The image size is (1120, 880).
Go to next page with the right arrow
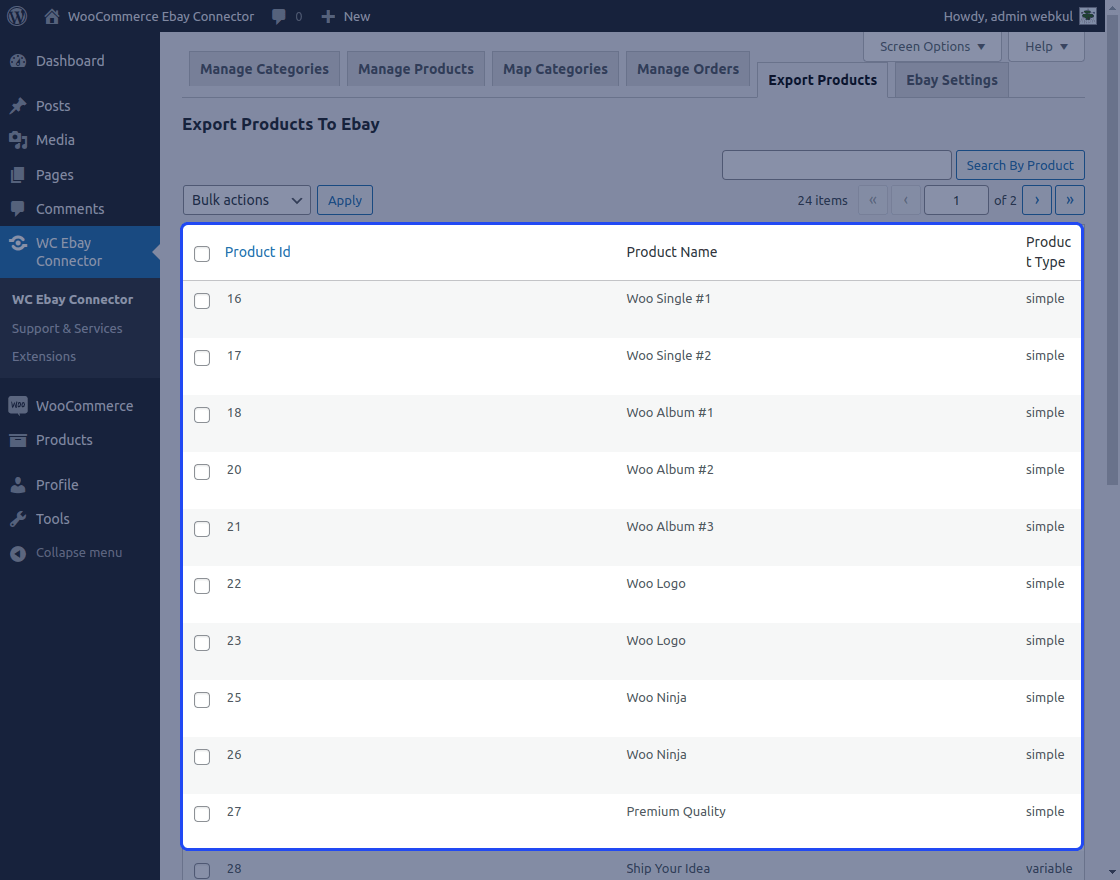point(1036,200)
